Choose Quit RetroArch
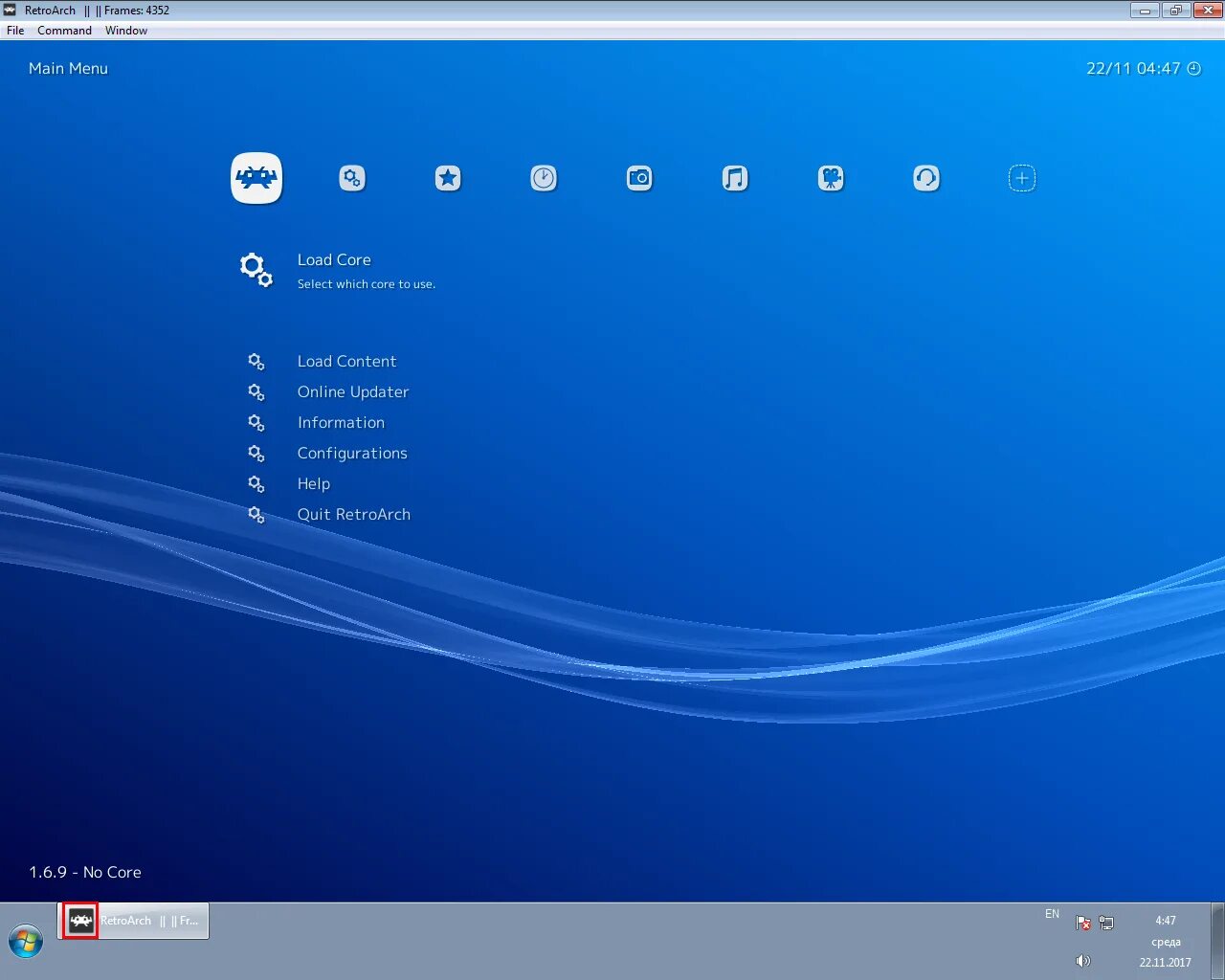 354,515
